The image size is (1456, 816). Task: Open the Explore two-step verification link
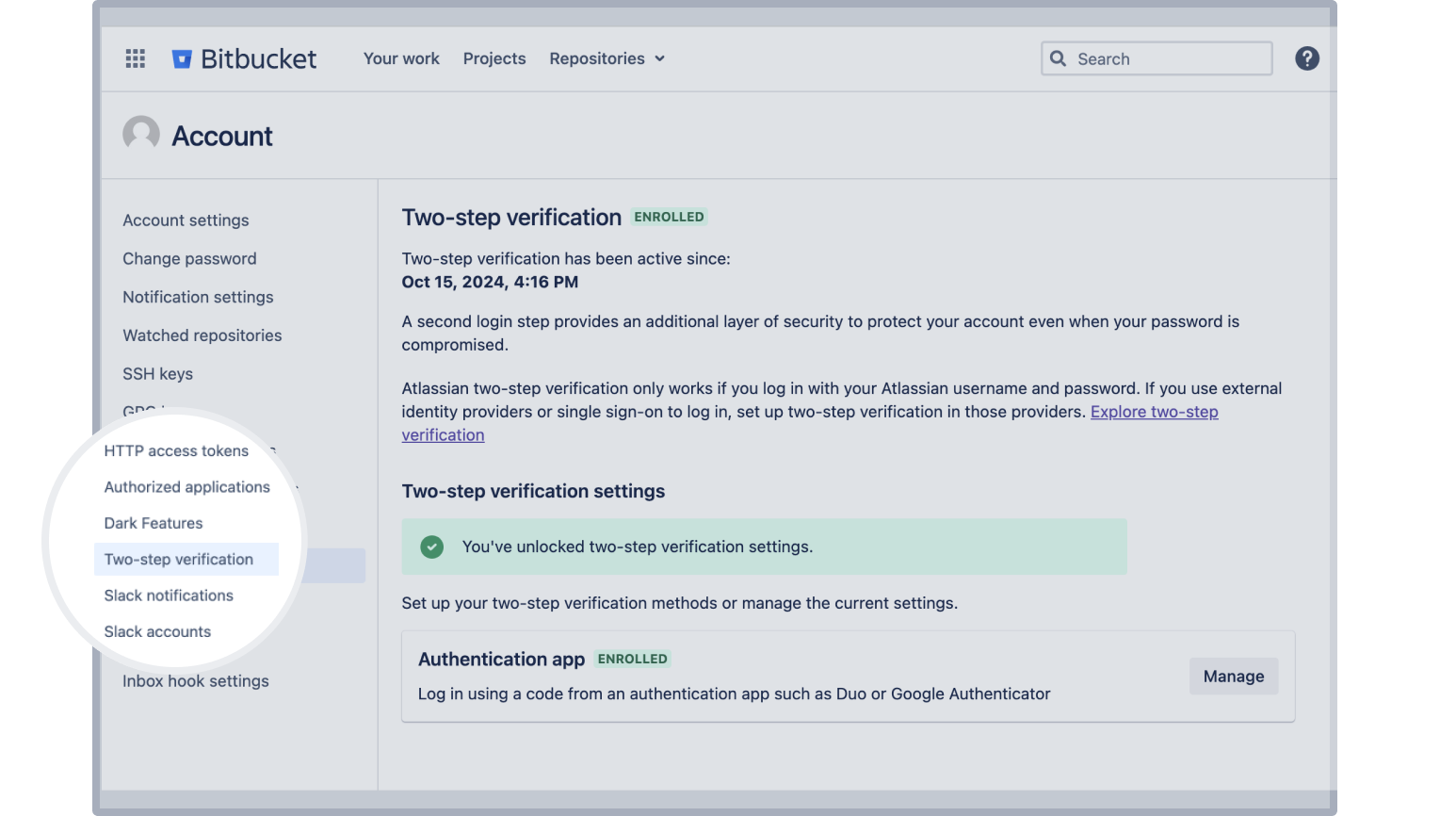(1154, 412)
